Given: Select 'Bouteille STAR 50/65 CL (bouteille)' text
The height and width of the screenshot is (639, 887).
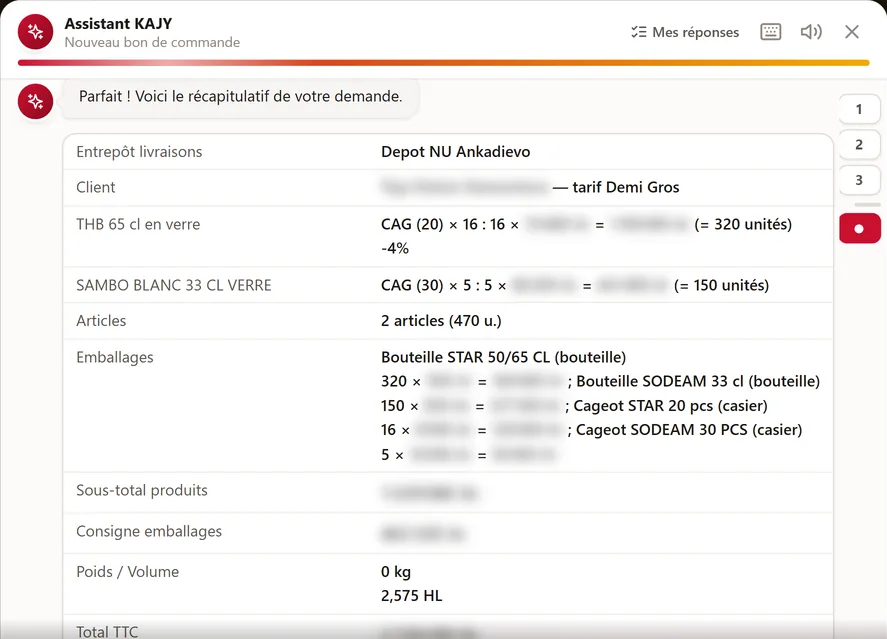Looking at the screenshot, I should coord(503,357).
